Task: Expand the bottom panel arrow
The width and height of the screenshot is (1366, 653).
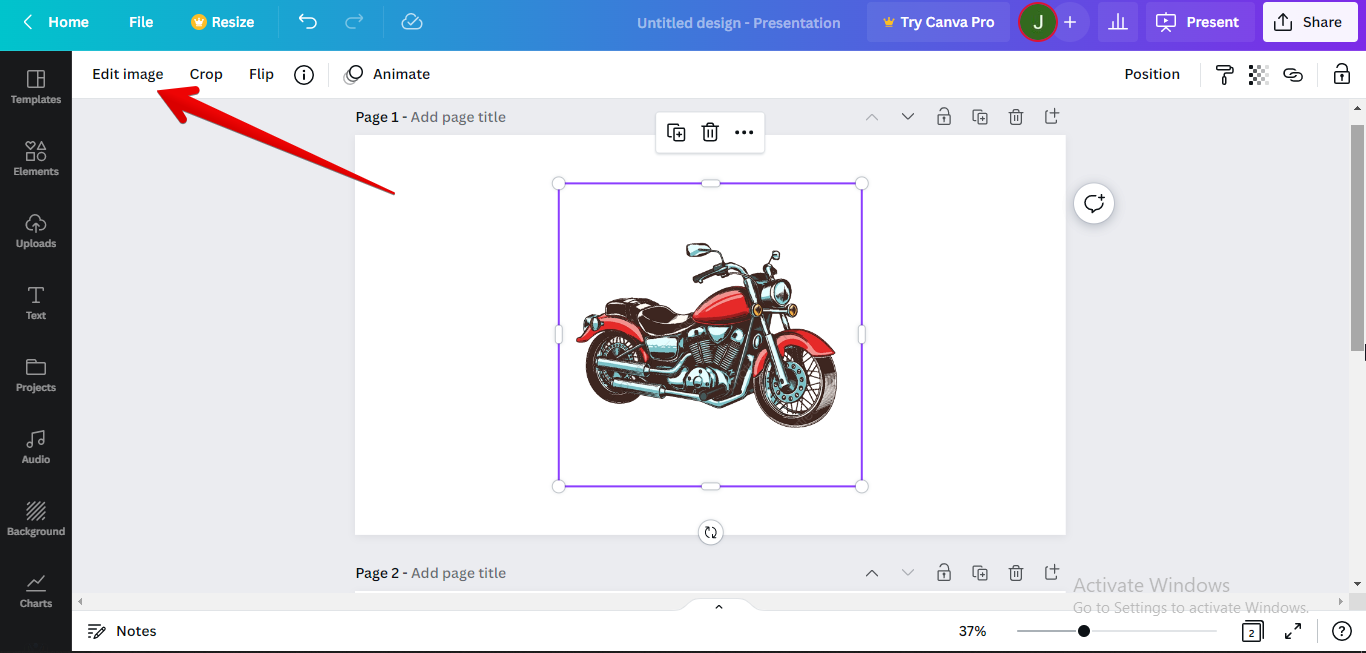Action: 717,606
